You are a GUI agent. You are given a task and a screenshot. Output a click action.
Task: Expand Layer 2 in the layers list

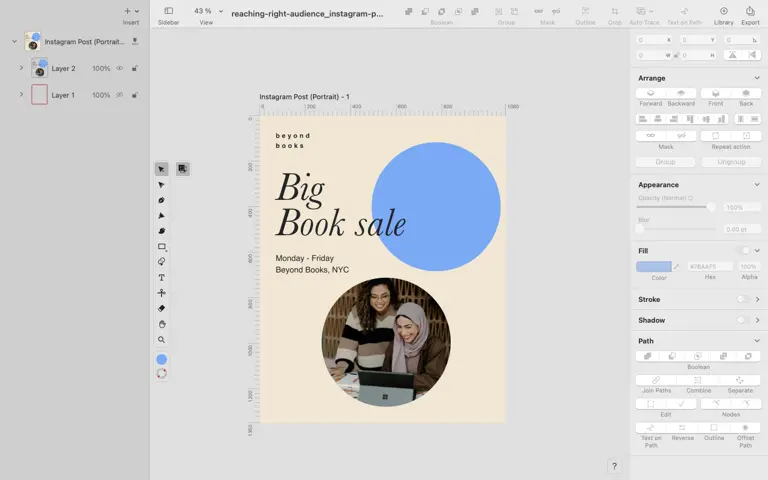pyautogui.click(x=21, y=68)
